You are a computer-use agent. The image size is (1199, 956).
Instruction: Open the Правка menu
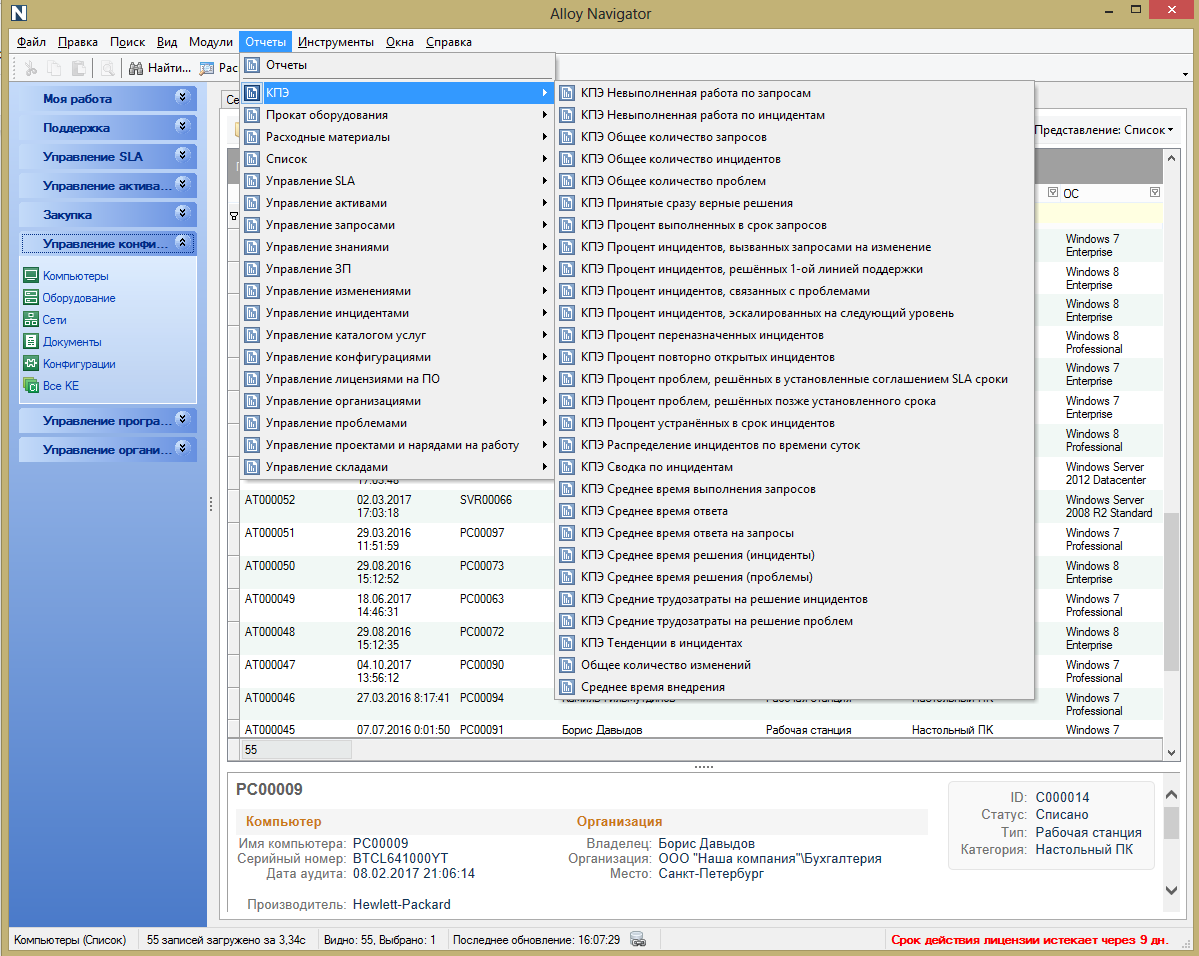77,42
